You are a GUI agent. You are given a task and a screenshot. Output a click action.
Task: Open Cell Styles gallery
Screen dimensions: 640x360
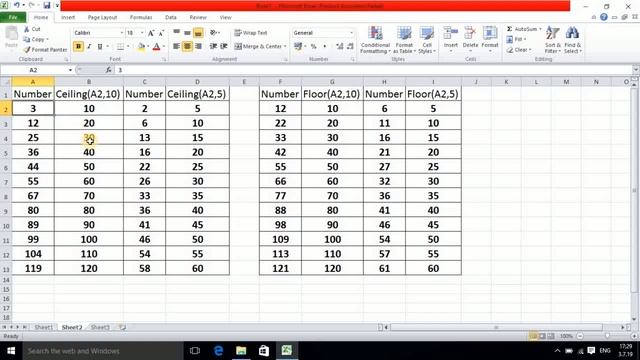point(427,40)
